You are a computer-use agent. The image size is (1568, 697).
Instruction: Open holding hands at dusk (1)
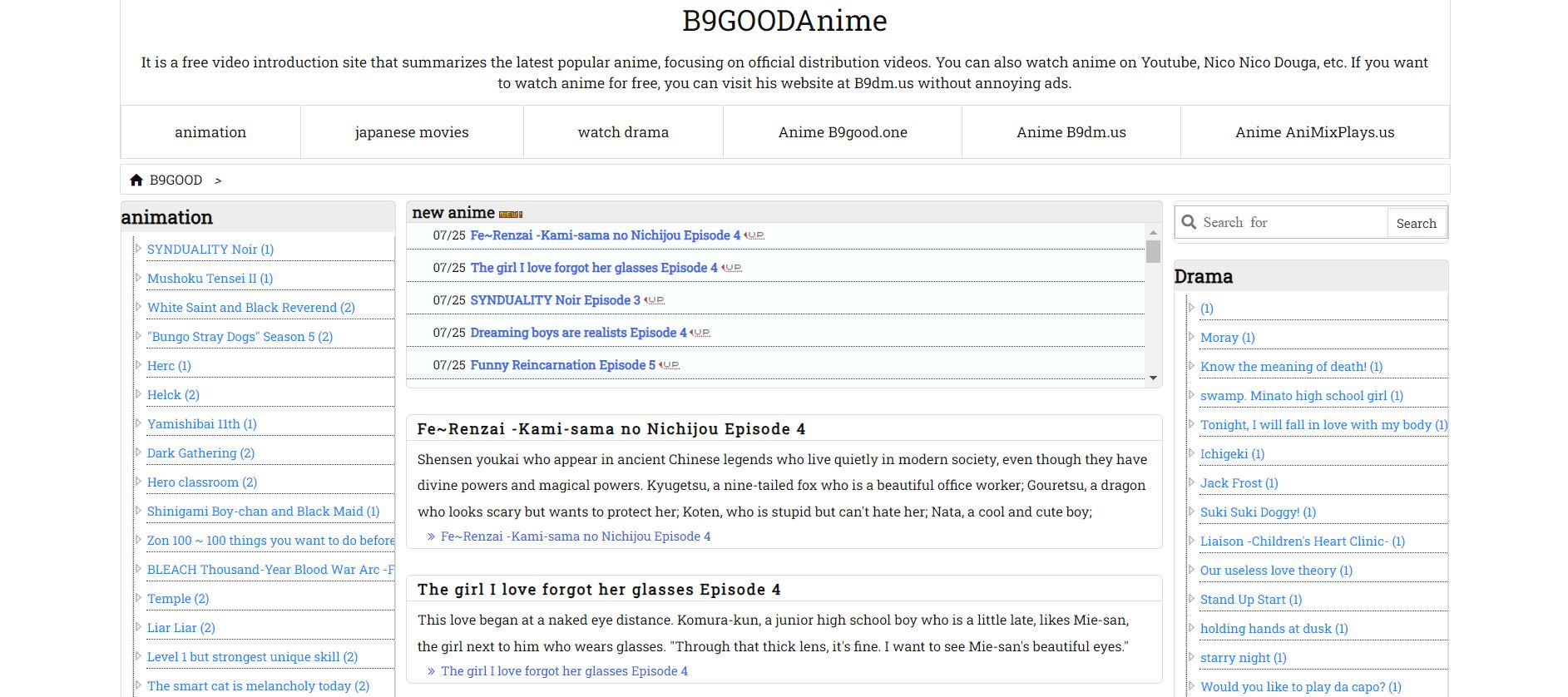[1274, 628]
